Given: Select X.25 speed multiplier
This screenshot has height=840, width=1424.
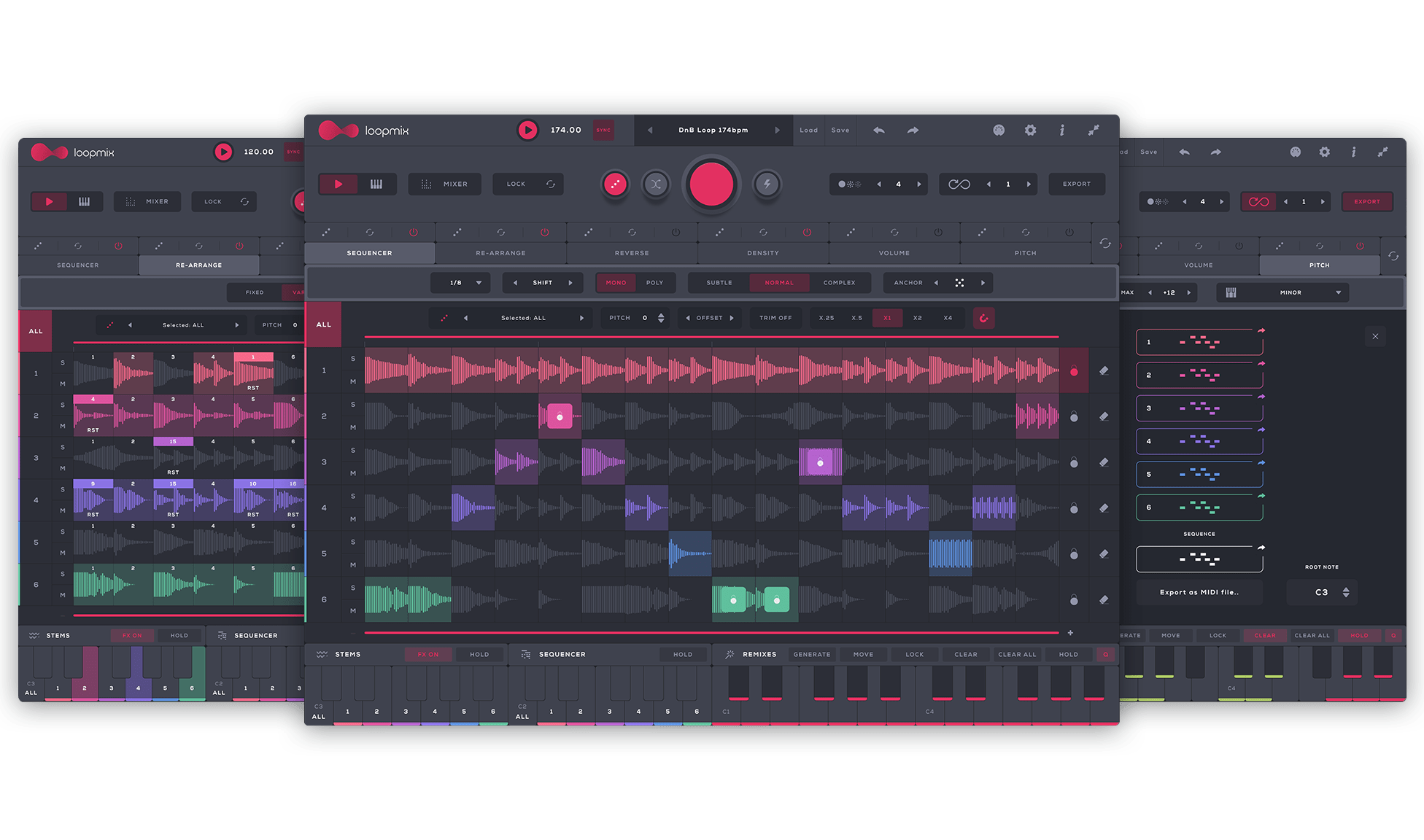Looking at the screenshot, I should (827, 318).
